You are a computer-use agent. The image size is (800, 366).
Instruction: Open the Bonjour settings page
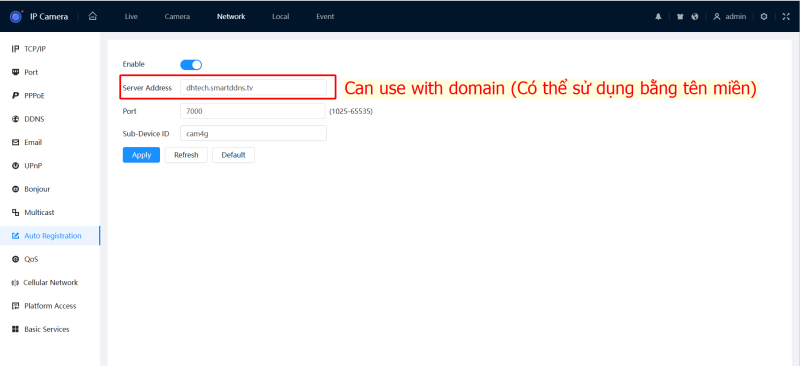[50, 189]
